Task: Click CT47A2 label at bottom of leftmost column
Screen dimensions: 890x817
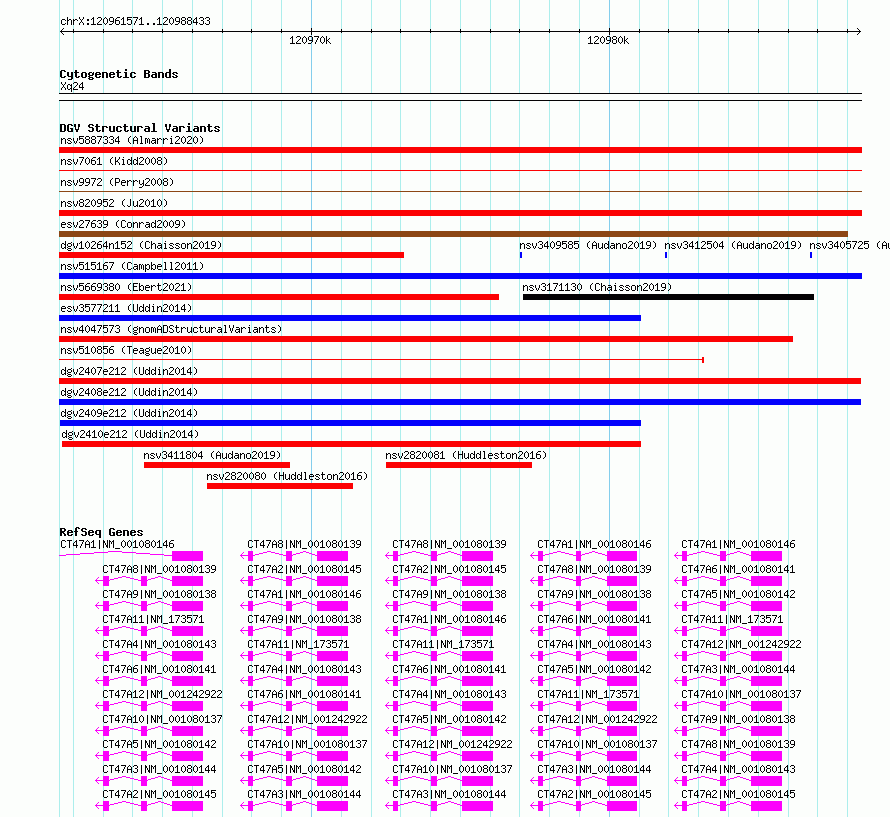Action: 159,794
